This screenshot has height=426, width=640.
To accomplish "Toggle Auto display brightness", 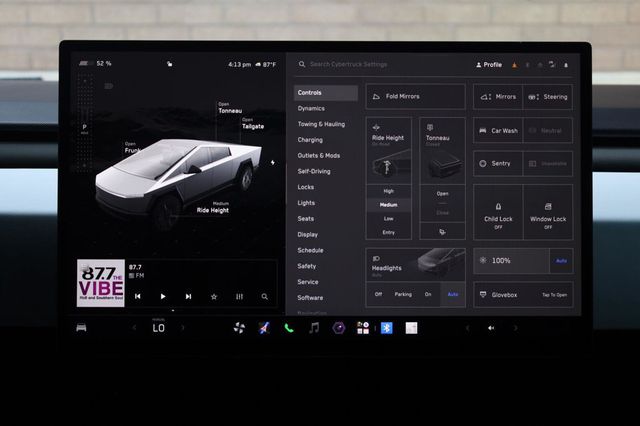I will pyautogui.click(x=561, y=261).
